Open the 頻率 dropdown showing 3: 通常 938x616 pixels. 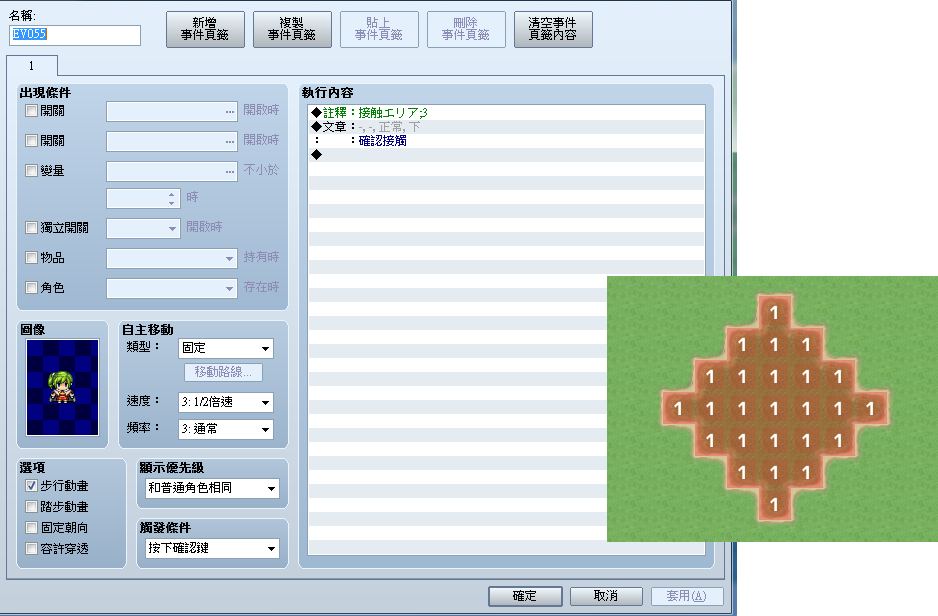click(226, 429)
